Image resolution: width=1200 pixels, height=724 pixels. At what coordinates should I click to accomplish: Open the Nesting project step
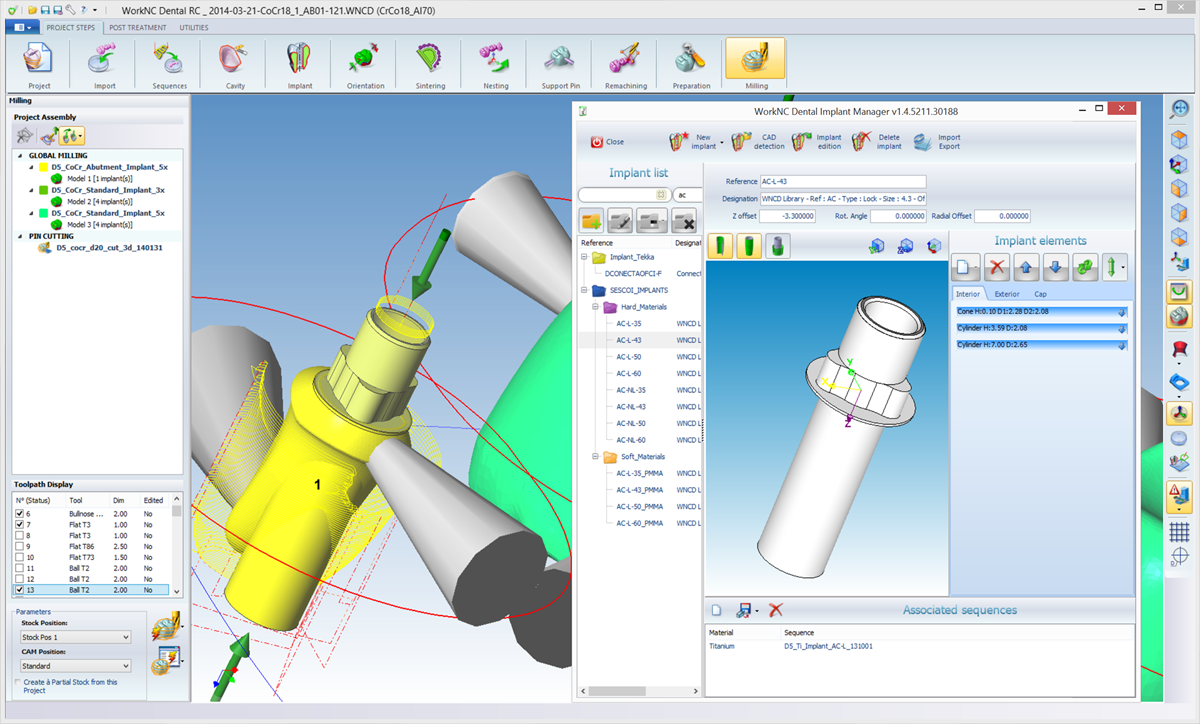pyautogui.click(x=495, y=66)
